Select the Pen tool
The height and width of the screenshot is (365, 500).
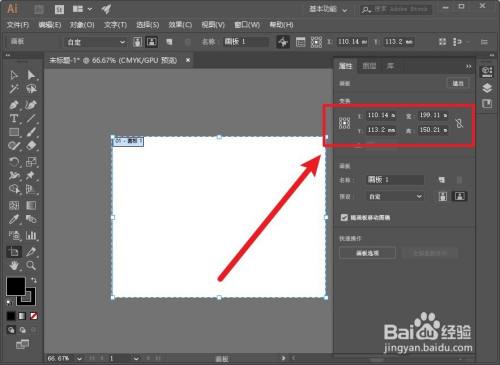click(14, 105)
